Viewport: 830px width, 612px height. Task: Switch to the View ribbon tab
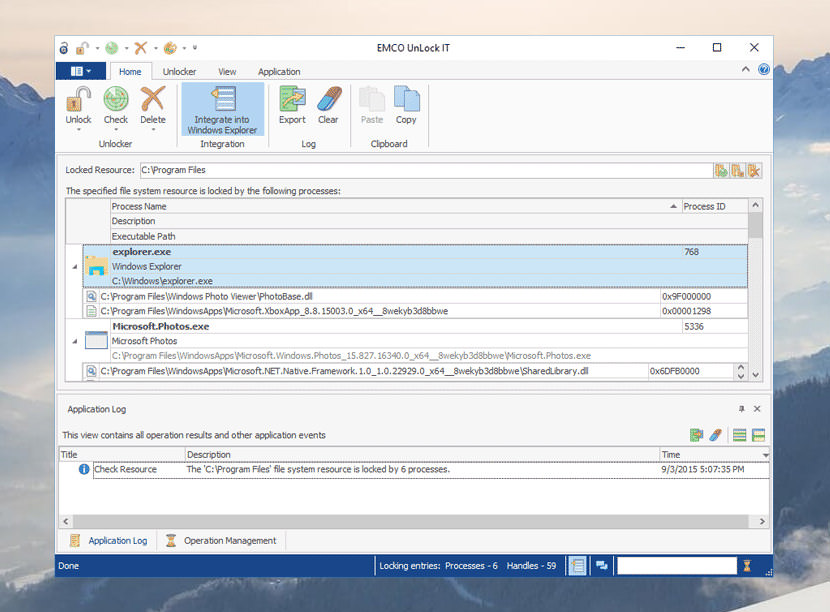click(x=227, y=71)
